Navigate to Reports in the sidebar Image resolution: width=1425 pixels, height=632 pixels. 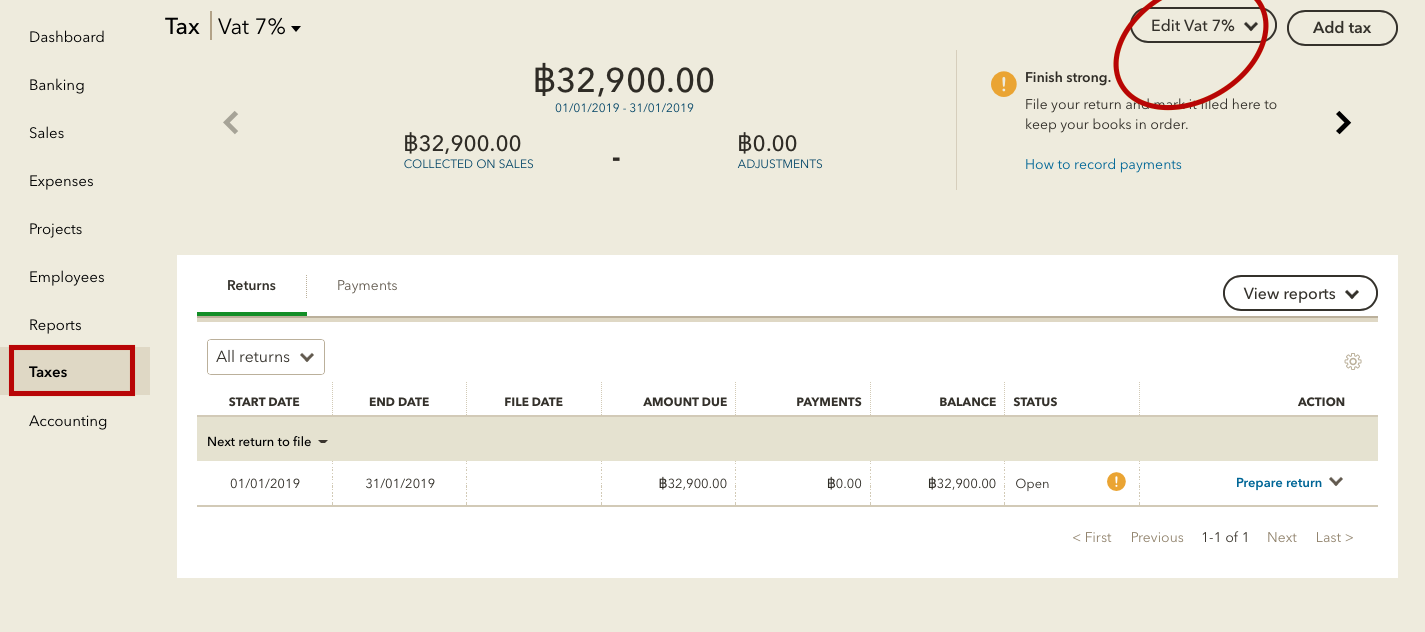coord(55,324)
